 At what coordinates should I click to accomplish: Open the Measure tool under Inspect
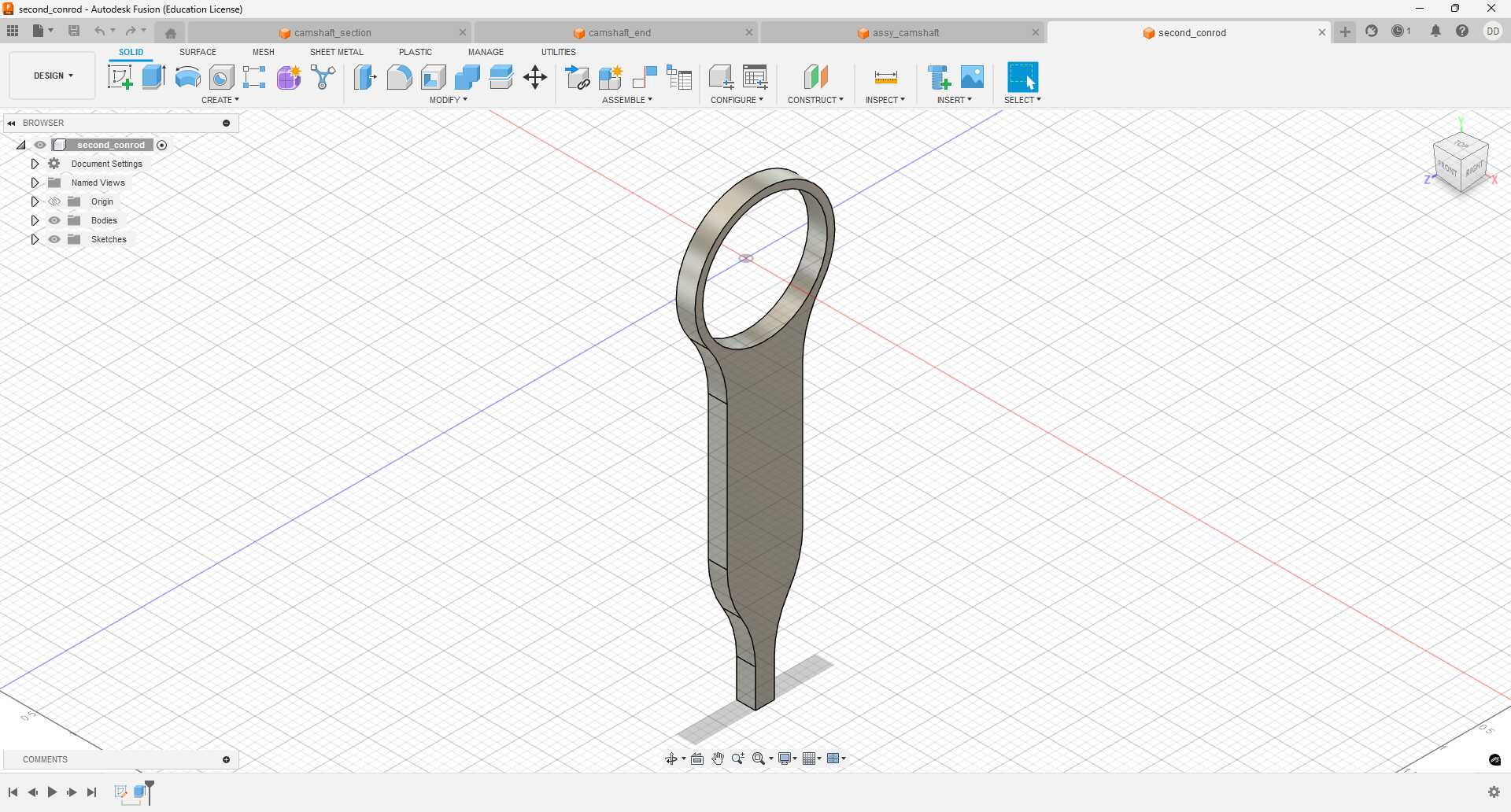885,76
